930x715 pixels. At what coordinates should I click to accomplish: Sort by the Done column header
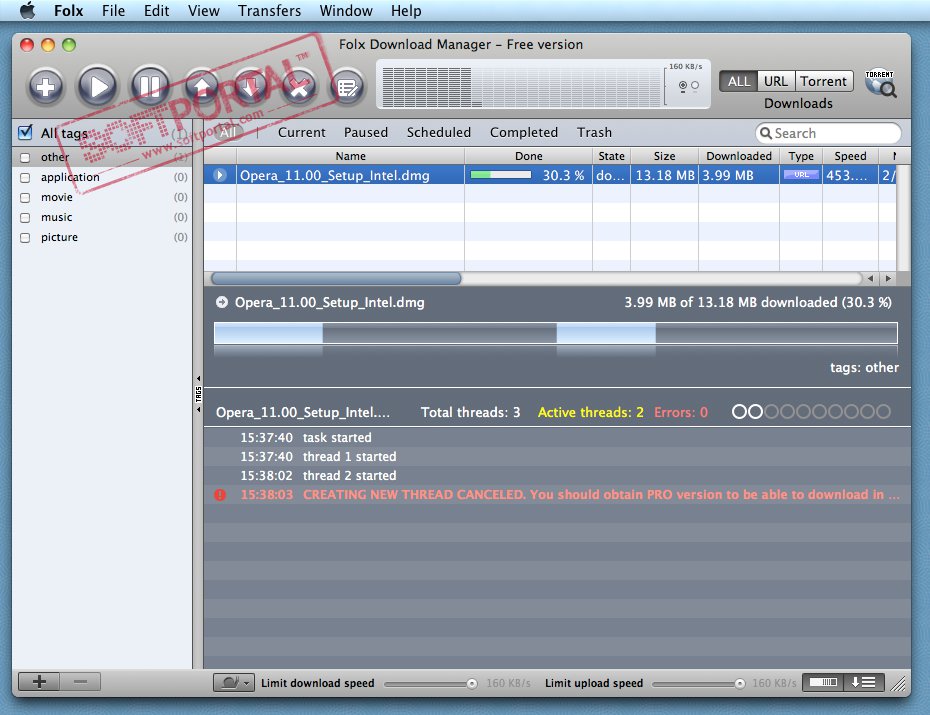pos(528,156)
